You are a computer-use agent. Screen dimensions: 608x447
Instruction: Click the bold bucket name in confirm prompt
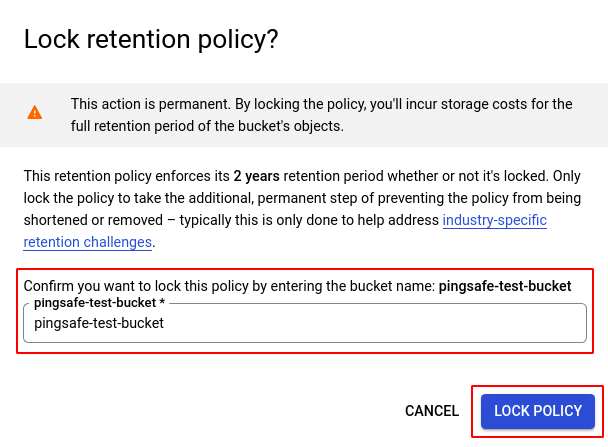pos(505,286)
